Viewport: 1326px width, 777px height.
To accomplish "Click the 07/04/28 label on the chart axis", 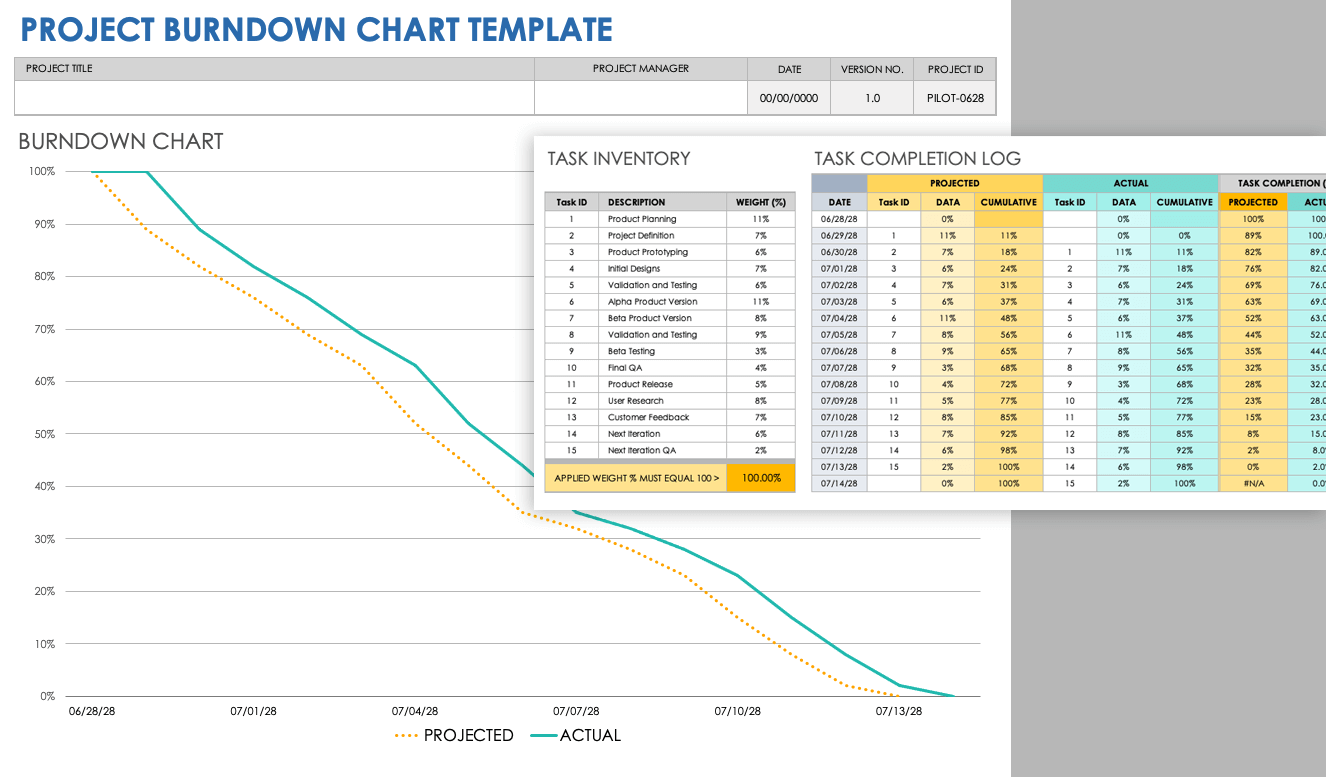I will point(415,712).
